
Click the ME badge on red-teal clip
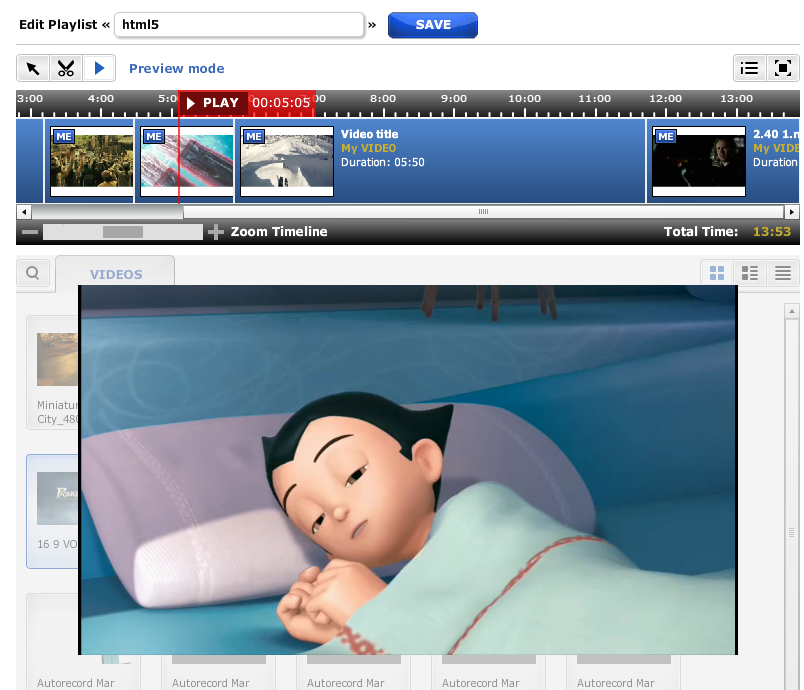click(154, 137)
